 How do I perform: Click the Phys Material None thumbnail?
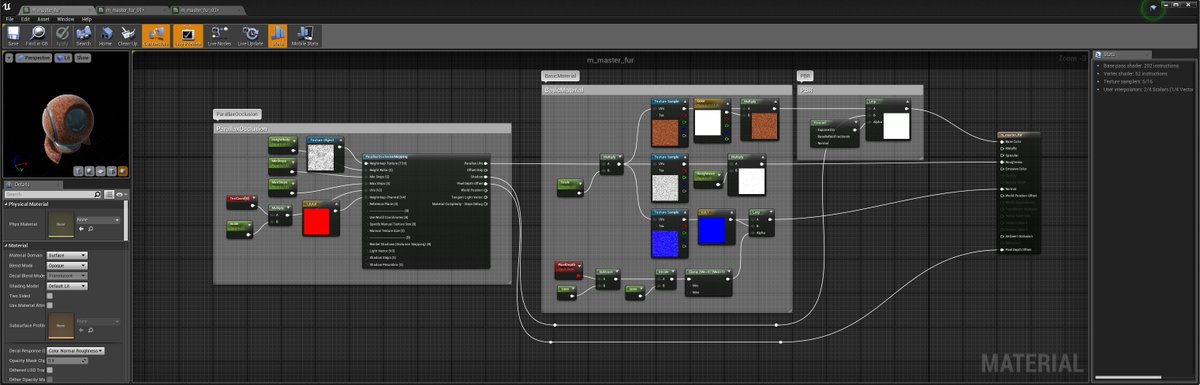[x=61, y=225]
